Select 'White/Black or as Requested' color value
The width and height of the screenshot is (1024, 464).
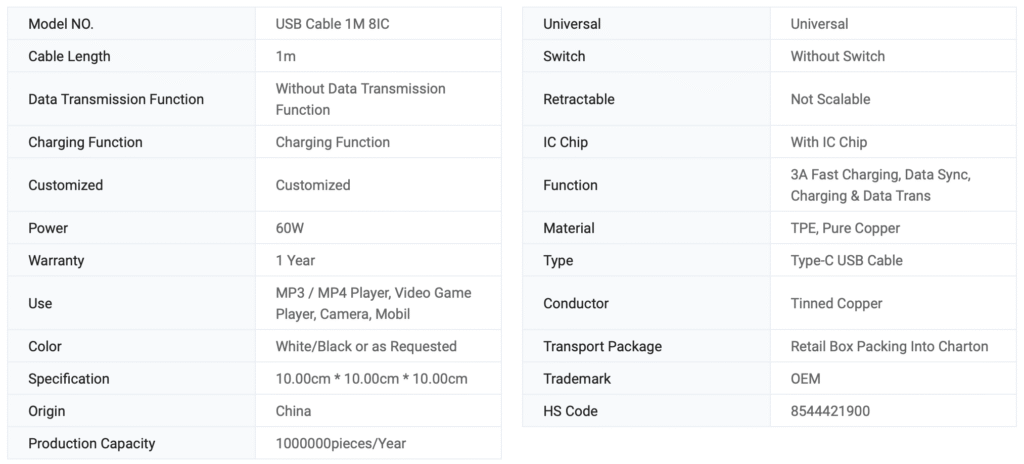(366, 346)
